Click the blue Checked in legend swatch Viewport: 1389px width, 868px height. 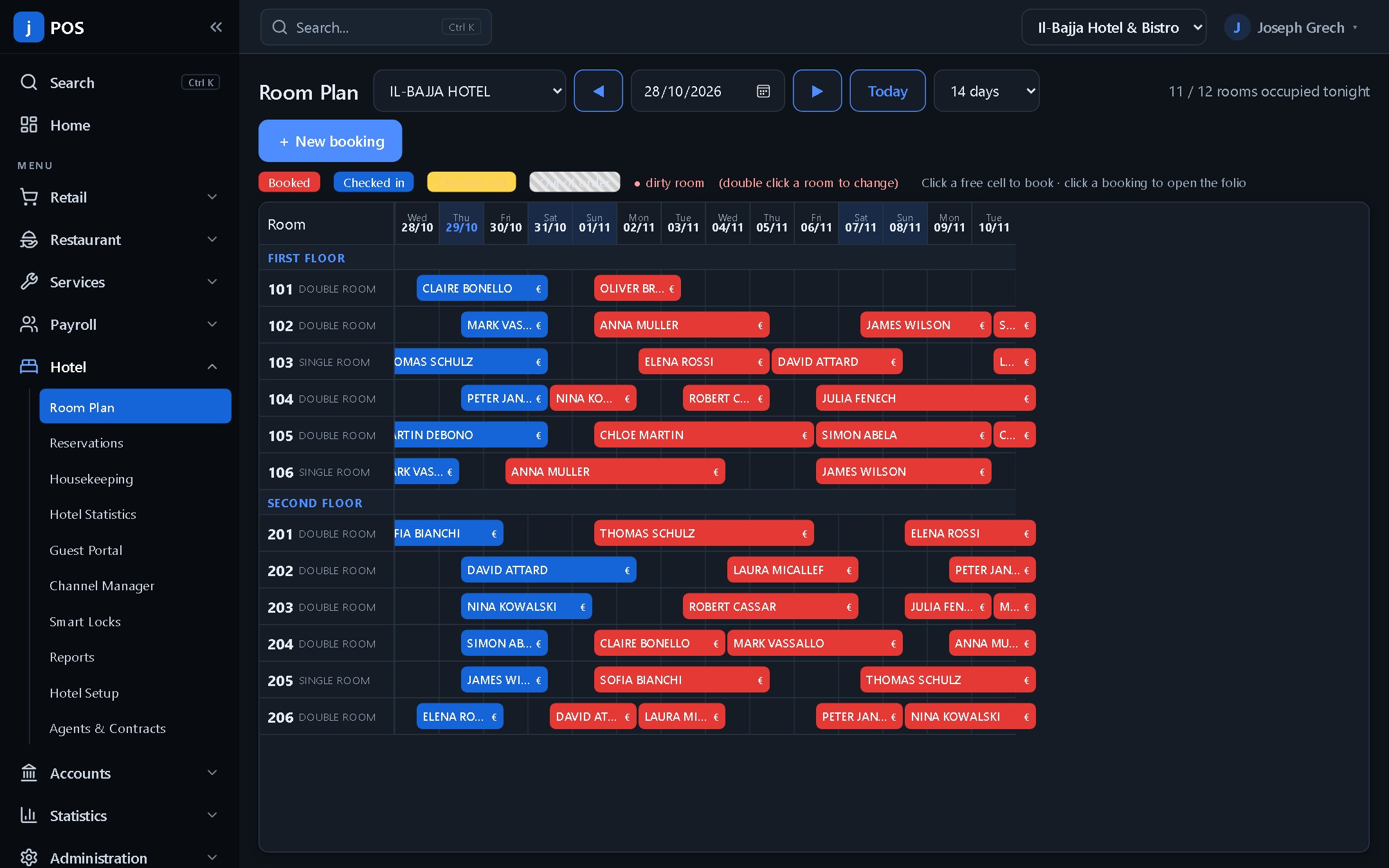pos(374,183)
